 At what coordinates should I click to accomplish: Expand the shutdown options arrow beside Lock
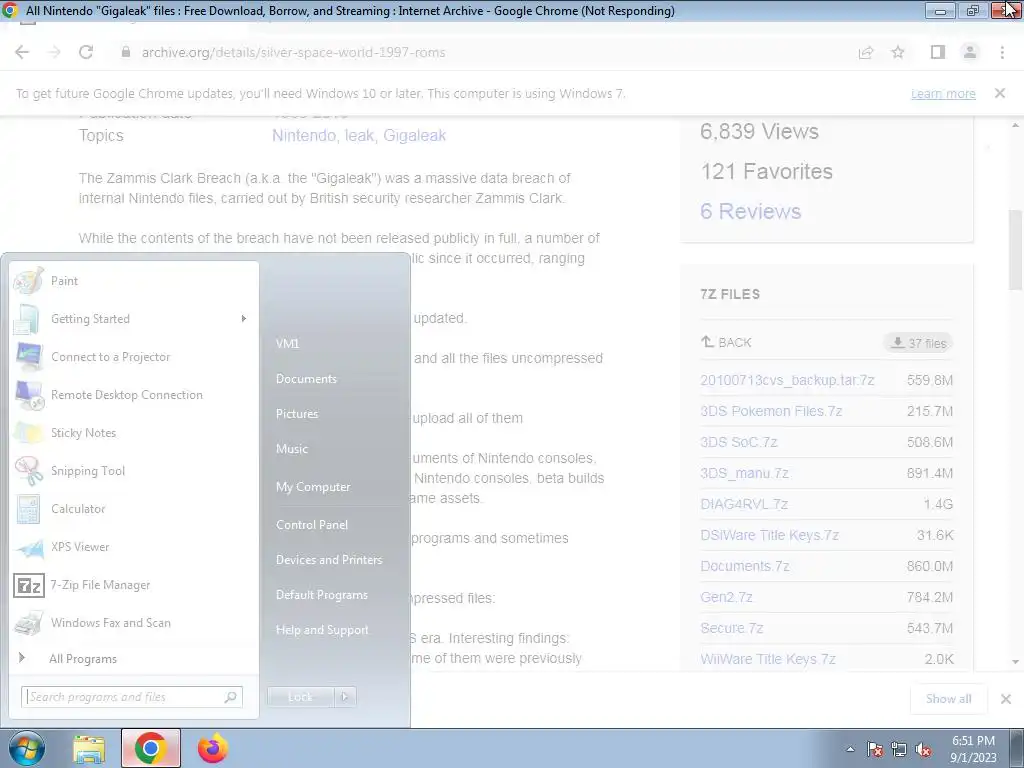[345, 697]
